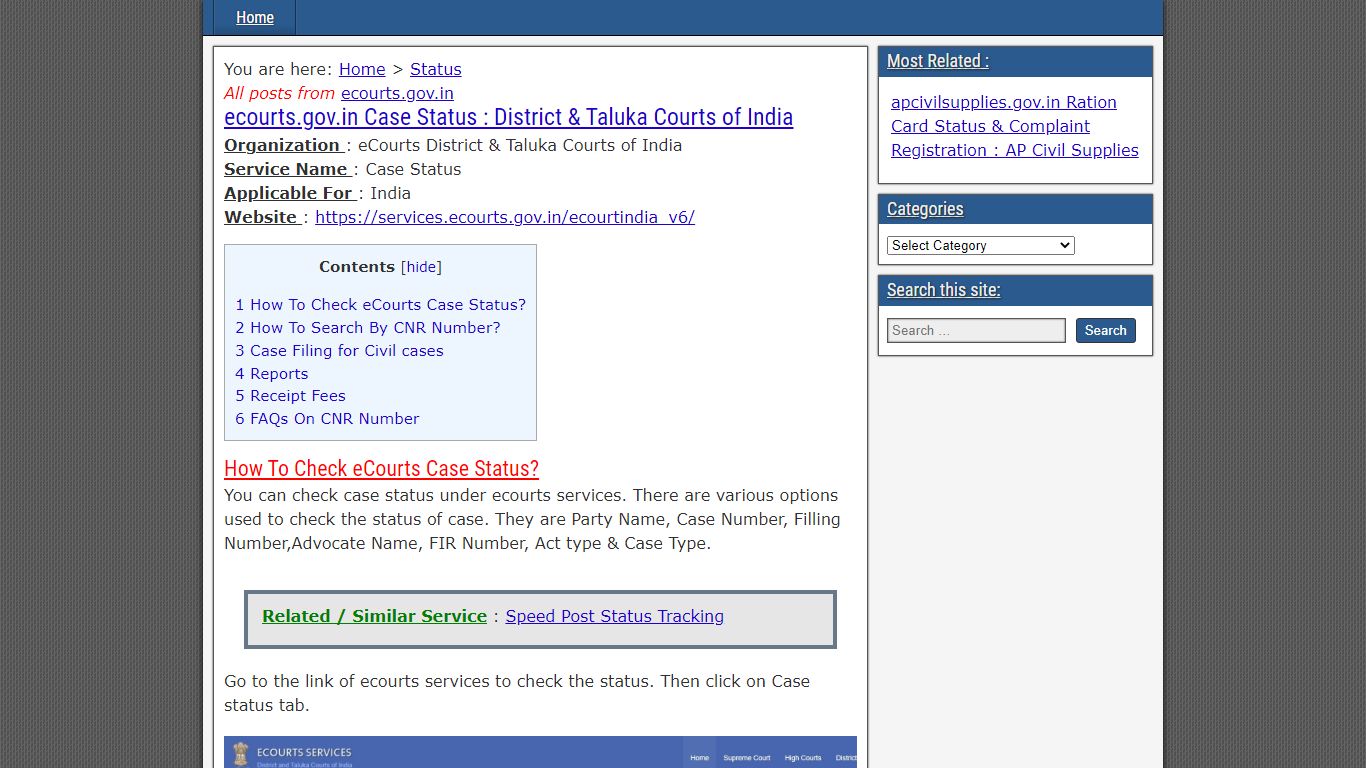Expand the Select Category dropdown
The height and width of the screenshot is (768, 1366).
tap(981, 245)
